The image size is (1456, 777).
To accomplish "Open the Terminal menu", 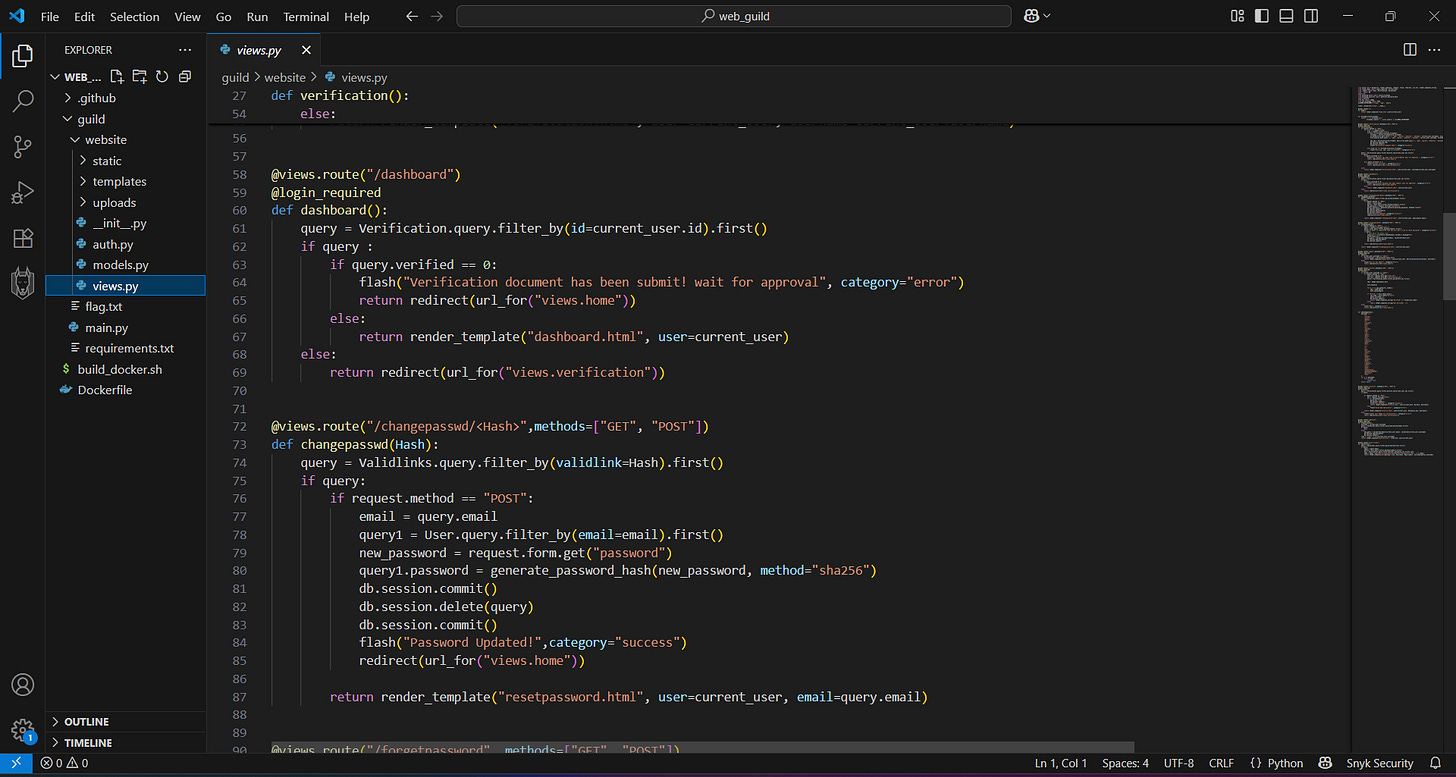I will 305,17.
